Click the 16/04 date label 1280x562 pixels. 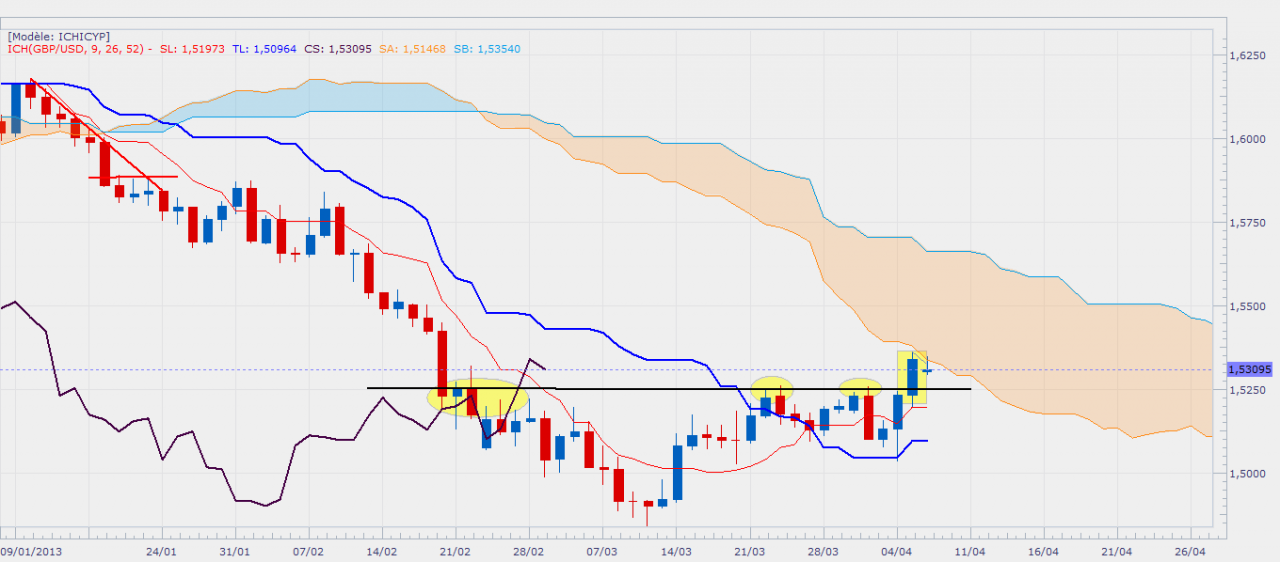pos(1044,552)
